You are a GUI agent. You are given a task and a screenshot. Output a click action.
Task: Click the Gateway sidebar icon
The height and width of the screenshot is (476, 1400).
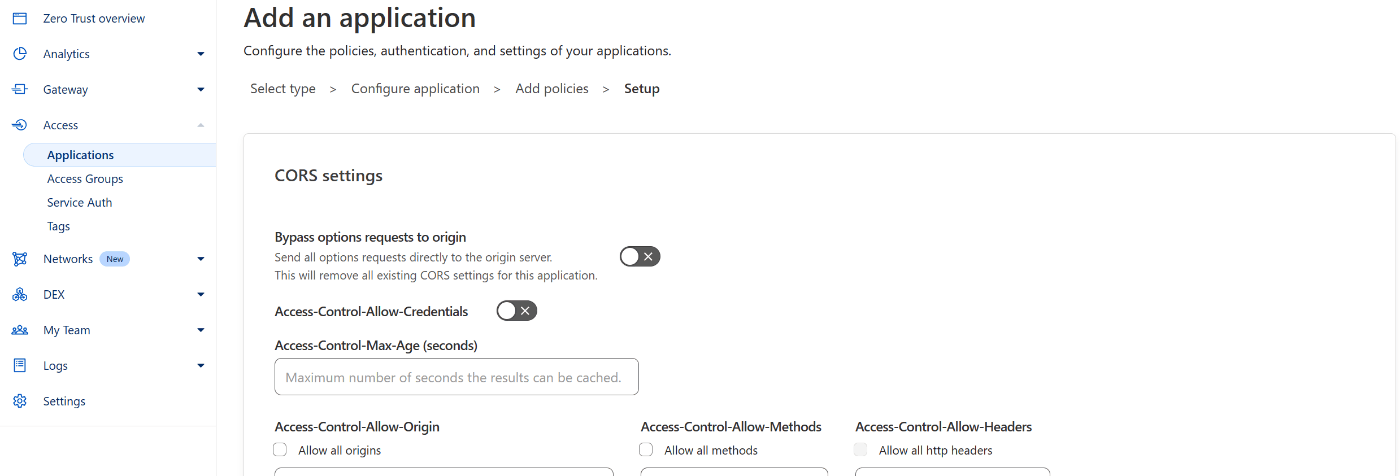[x=19, y=89]
